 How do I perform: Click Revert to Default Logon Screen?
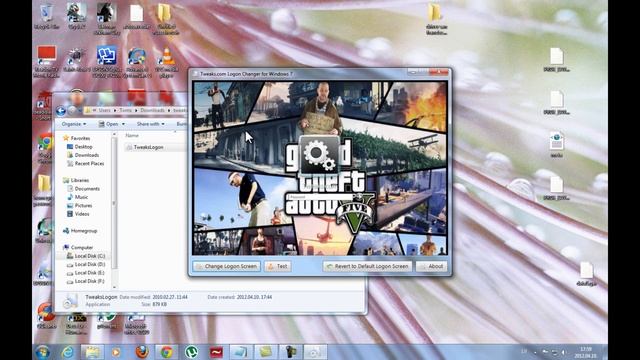tap(367, 266)
